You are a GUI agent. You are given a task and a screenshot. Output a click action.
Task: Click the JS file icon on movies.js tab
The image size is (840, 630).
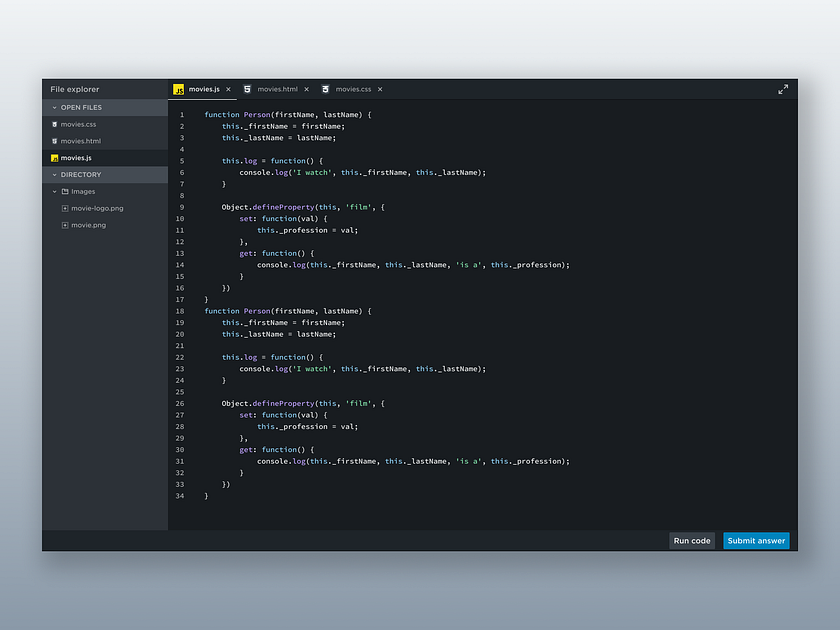click(180, 89)
